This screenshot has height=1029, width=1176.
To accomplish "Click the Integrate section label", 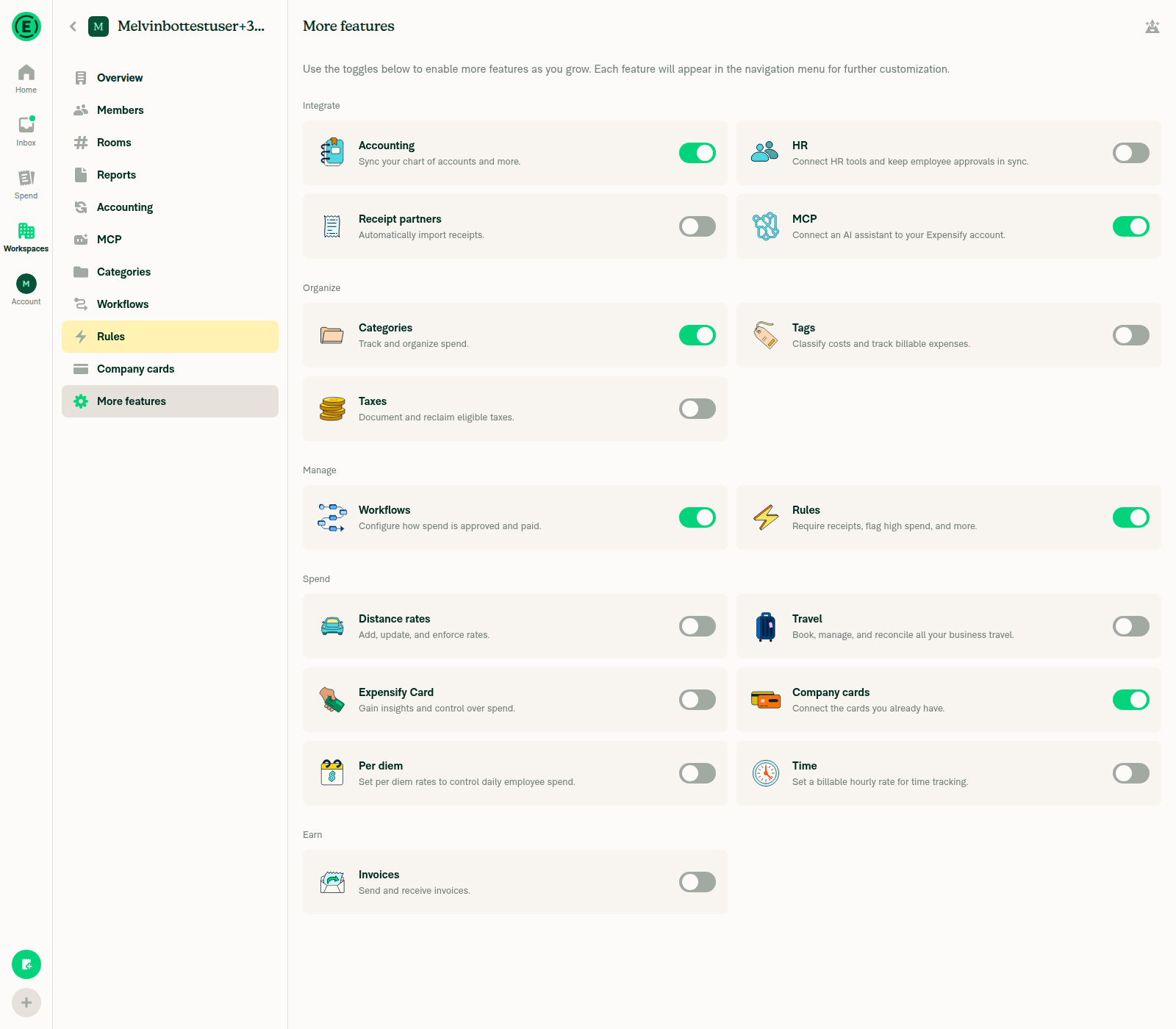I will click(x=321, y=106).
